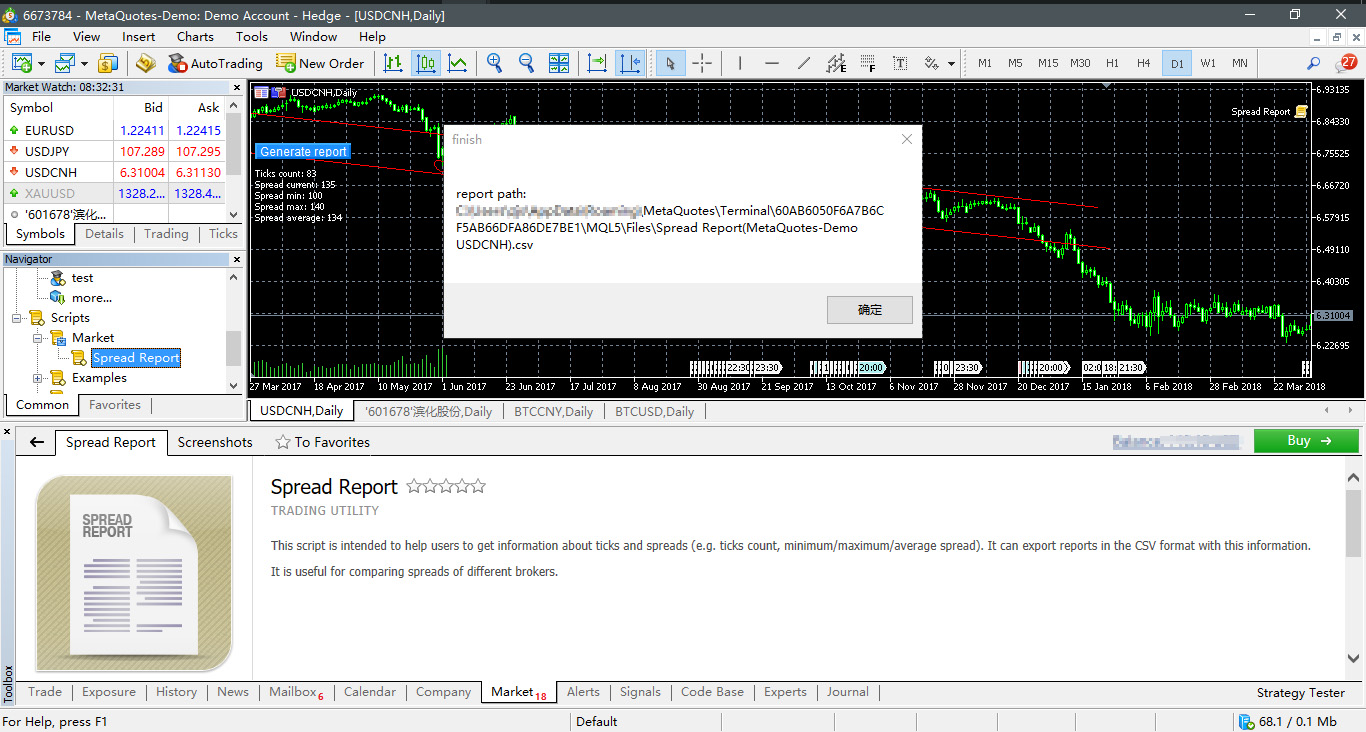Switch to H1 timeframe
This screenshot has width=1366, height=732.
(1112, 63)
